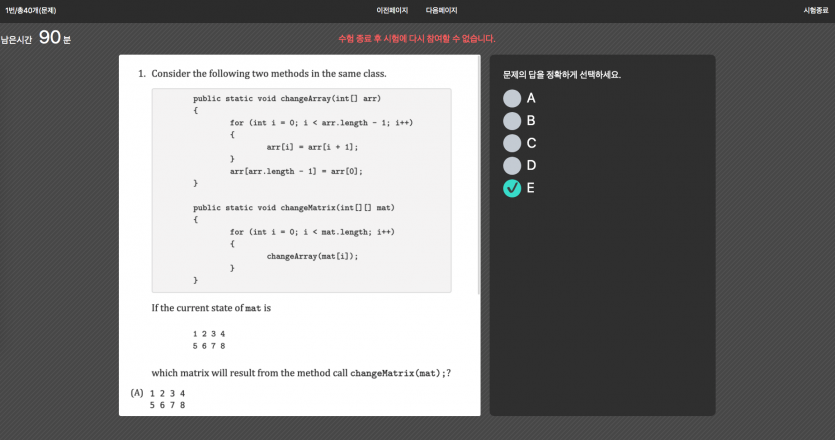
Task: Click the 90 minutes remaining timer
Action: [x=36, y=38]
